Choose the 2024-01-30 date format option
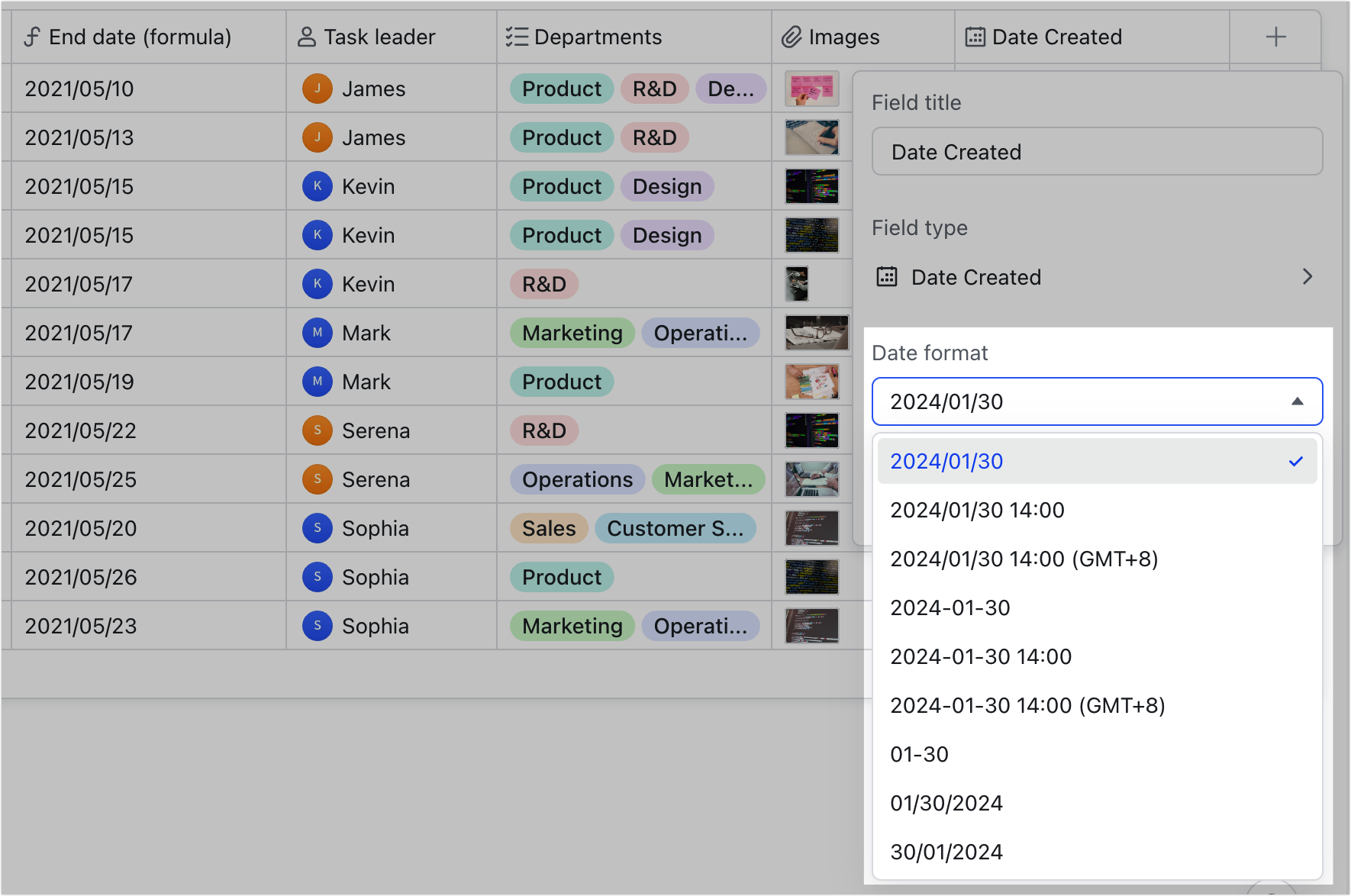Screen dimensions: 1351x896 [x=950, y=608]
